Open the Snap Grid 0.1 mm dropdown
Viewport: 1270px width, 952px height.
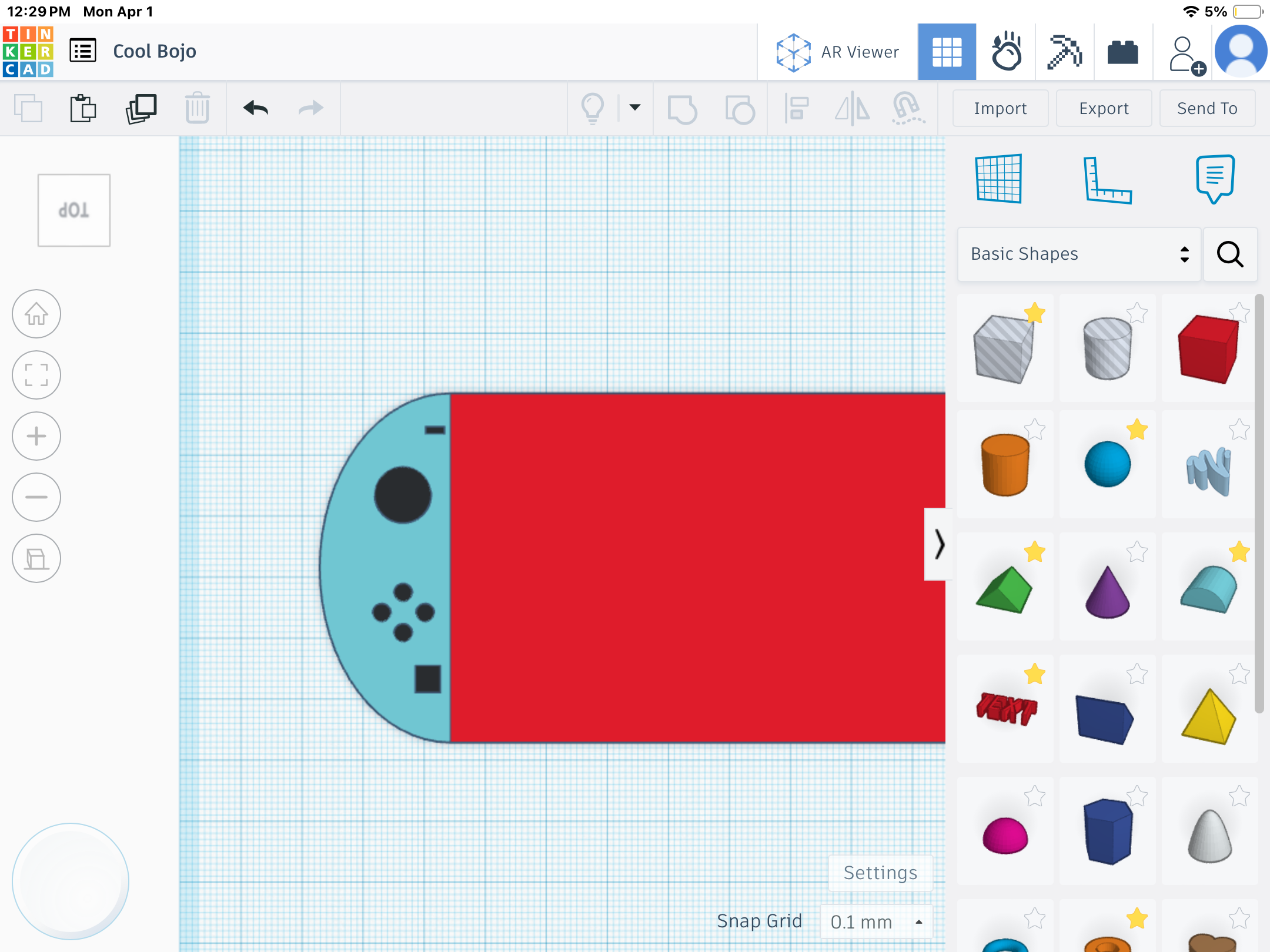(876, 921)
